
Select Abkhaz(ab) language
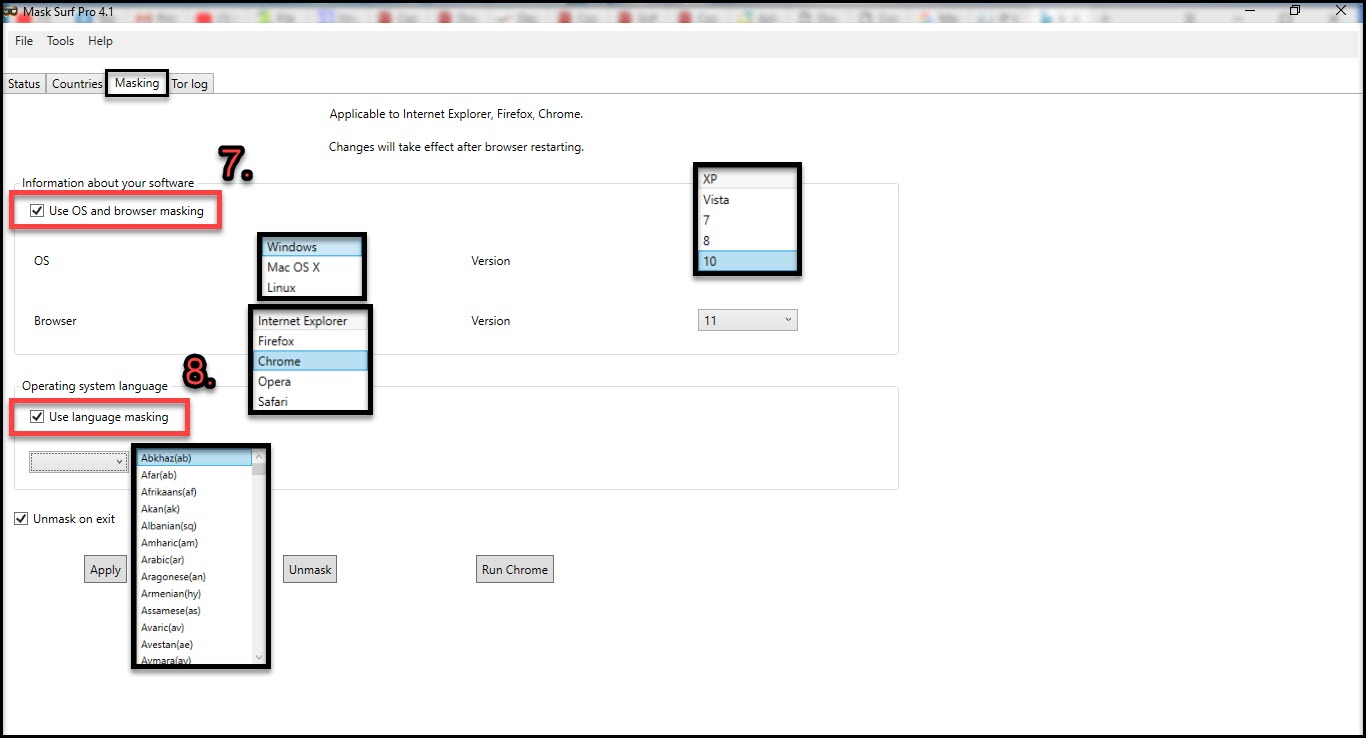(x=194, y=458)
